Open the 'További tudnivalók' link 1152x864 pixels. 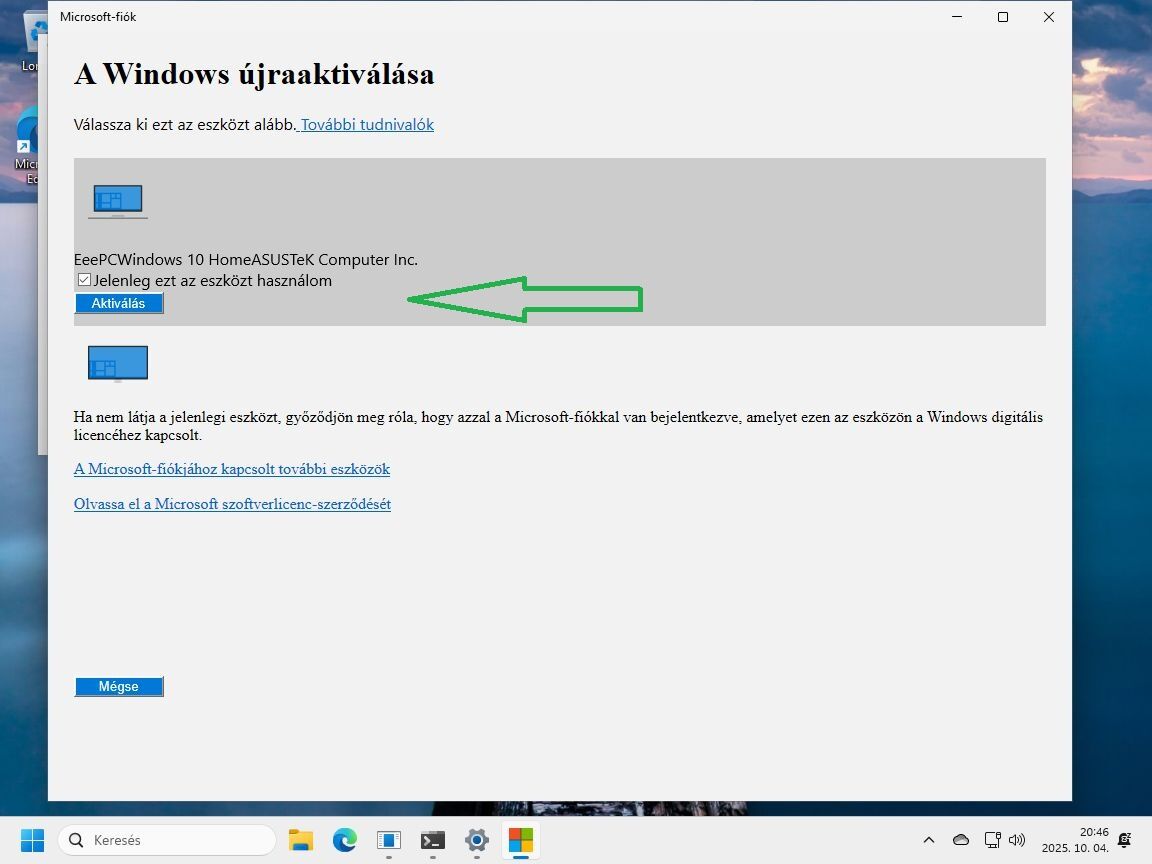[x=367, y=125]
